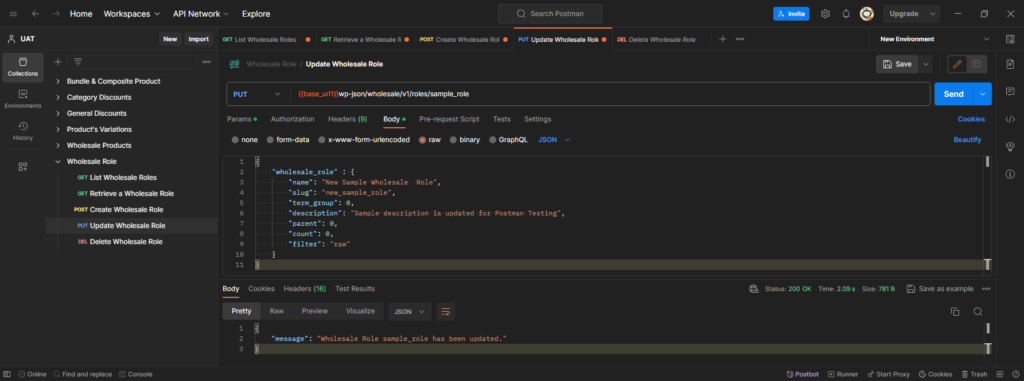Image resolution: width=1024 pixels, height=381 pixels.
Task: Open the code snippet icon
Action: point(1010,119)
